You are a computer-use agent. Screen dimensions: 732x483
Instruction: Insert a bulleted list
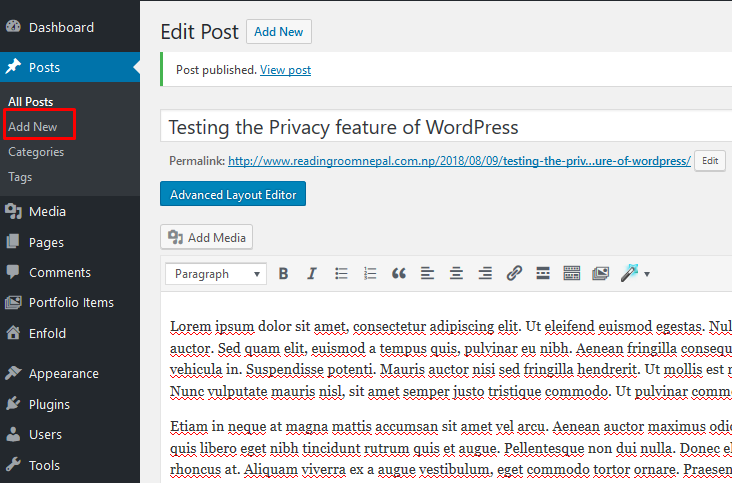click(x=341, y=273)
